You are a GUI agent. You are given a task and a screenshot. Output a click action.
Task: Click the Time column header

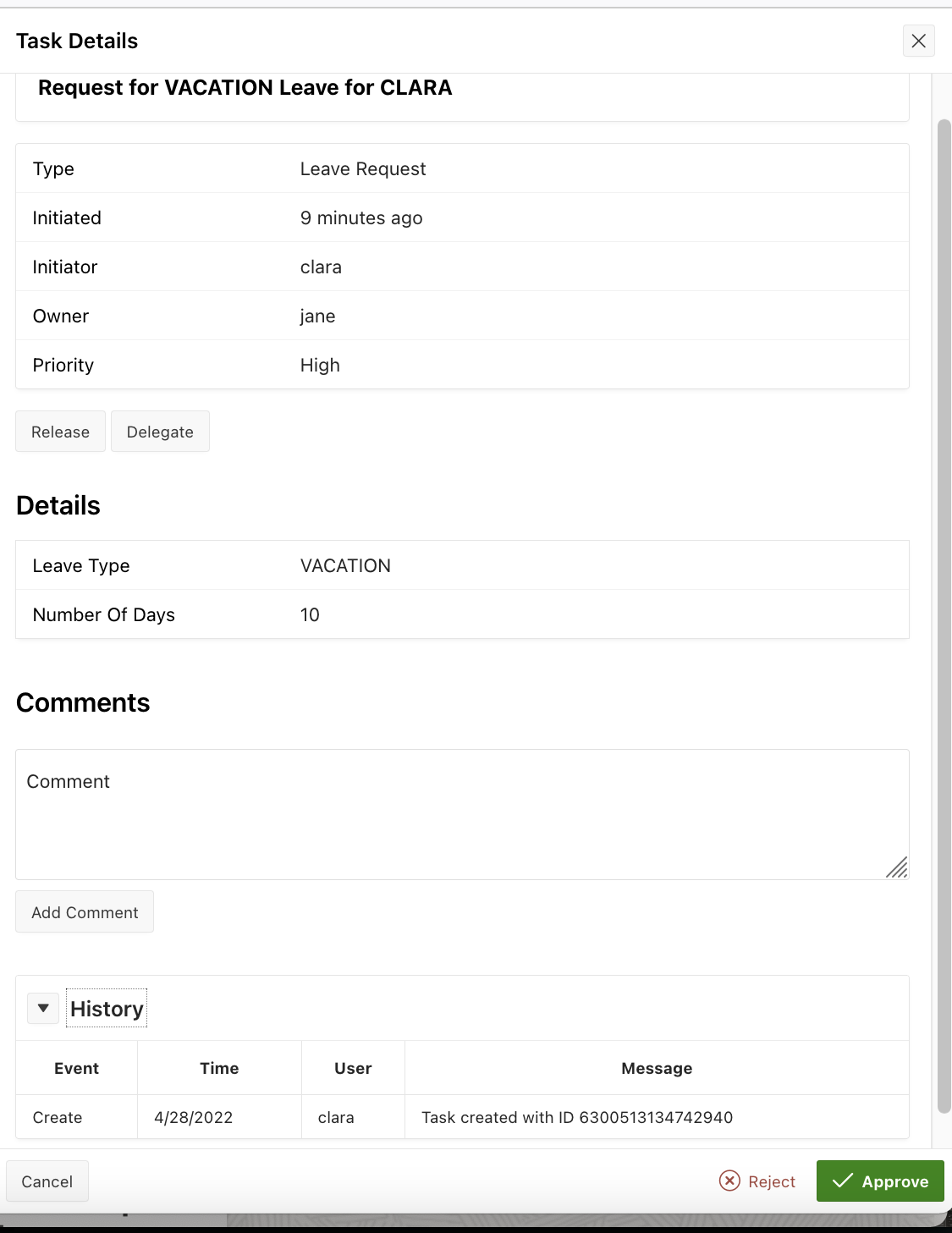219,1068
